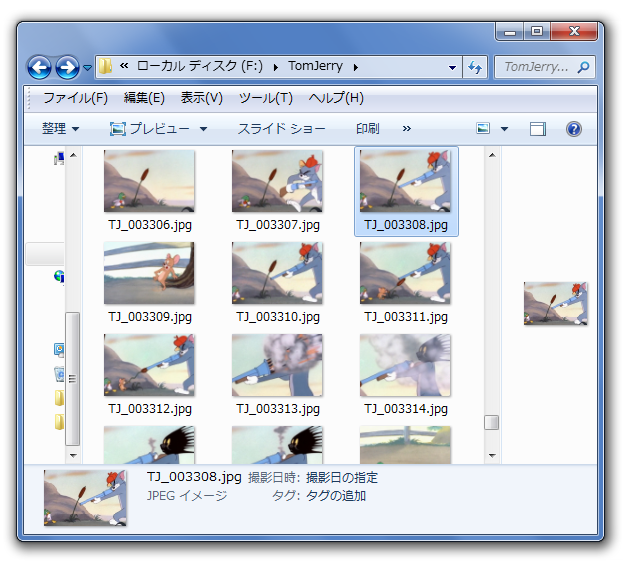Click the file name label TJ_003314.jpg

406,409
